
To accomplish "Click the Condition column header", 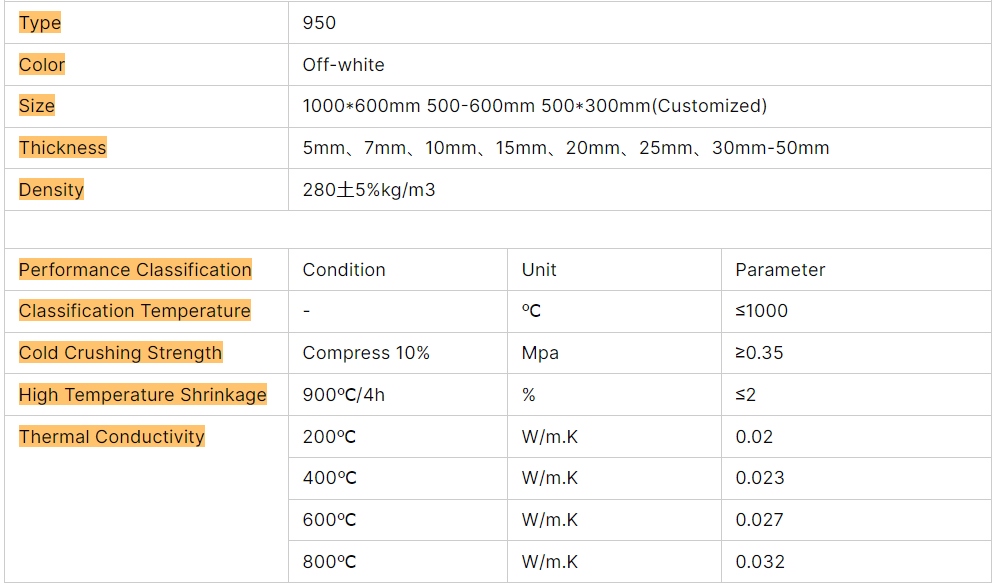I will coord(344,270).
